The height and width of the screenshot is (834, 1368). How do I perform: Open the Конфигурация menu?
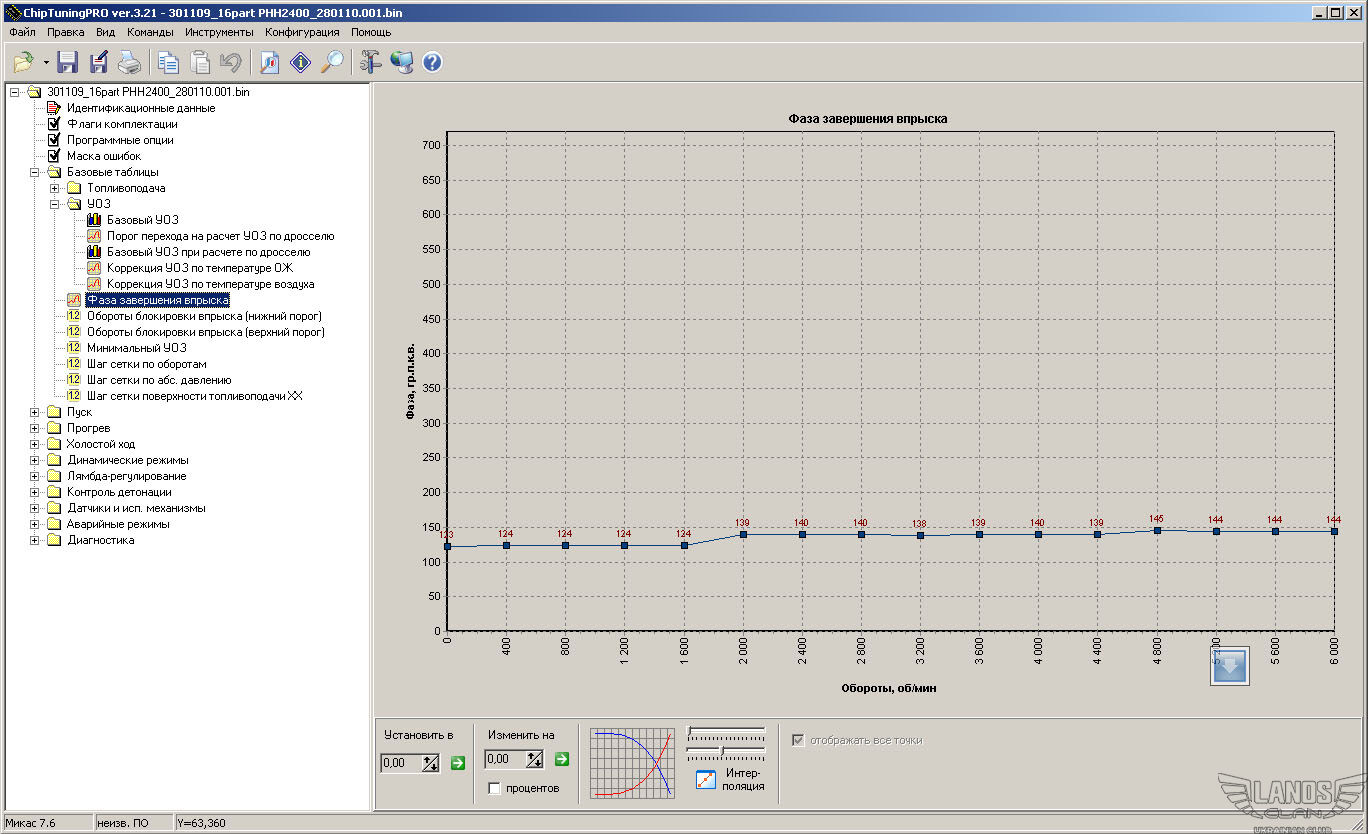coord(302,32)
